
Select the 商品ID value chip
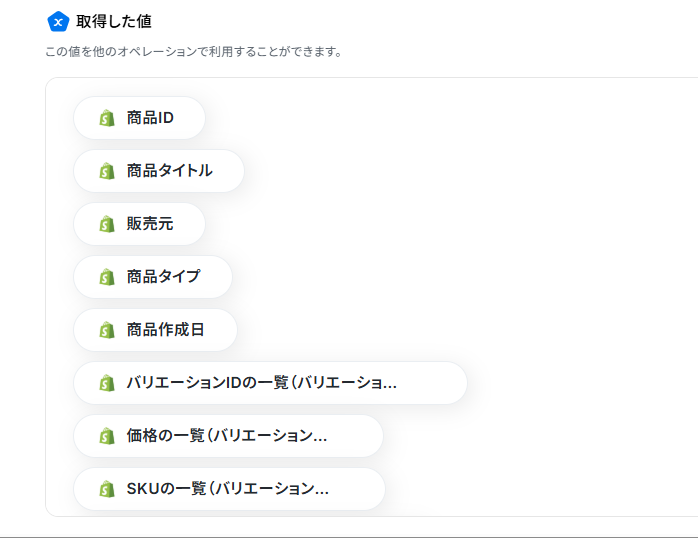pyautogui.click(x=139, y=118)
